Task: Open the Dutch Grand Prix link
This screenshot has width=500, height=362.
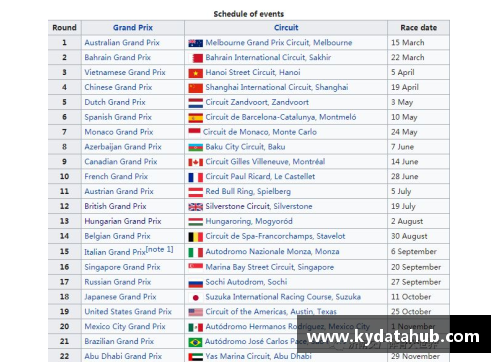Action: (x=115, y=102)
